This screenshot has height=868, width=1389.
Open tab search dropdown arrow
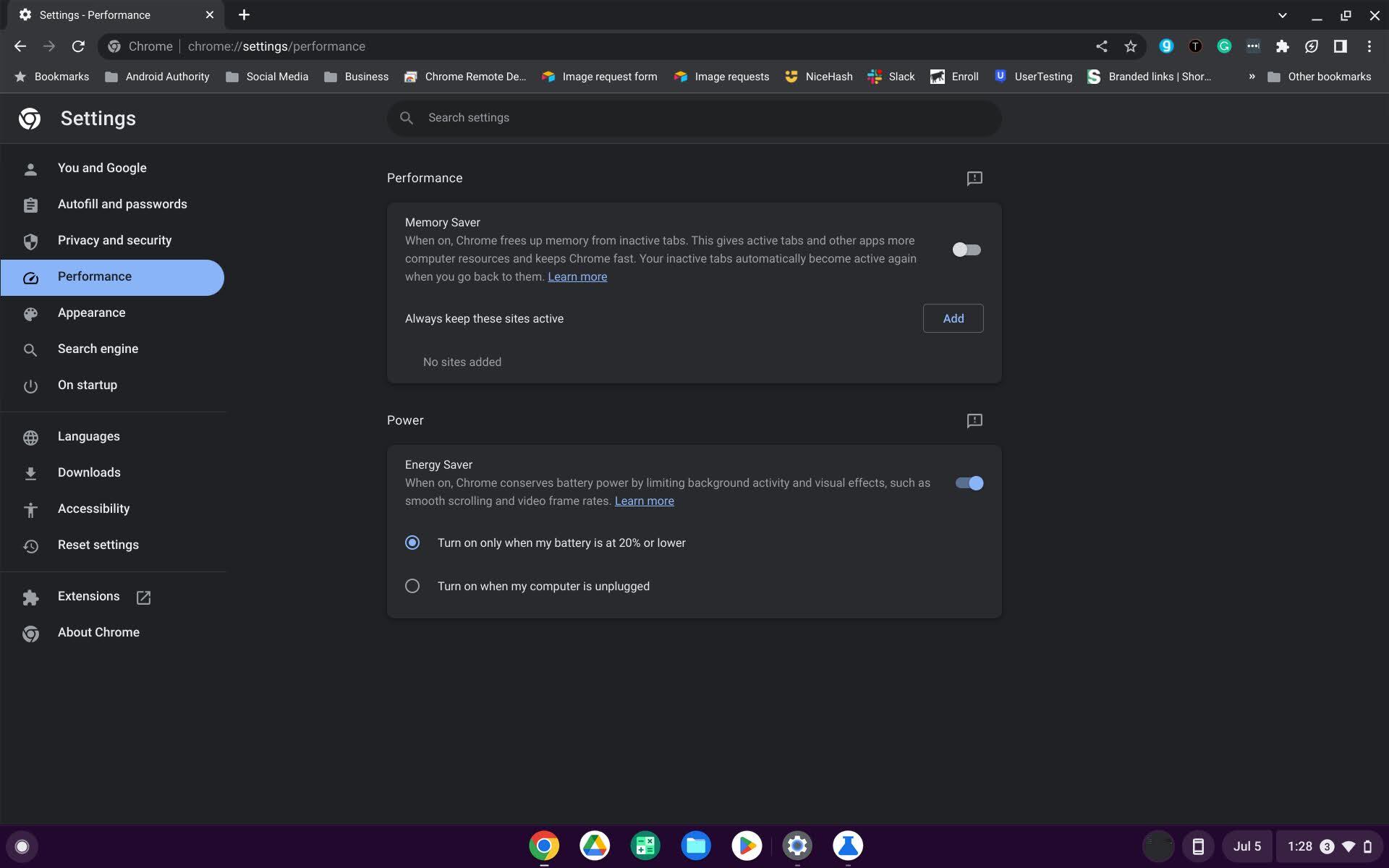[1282, 14]
